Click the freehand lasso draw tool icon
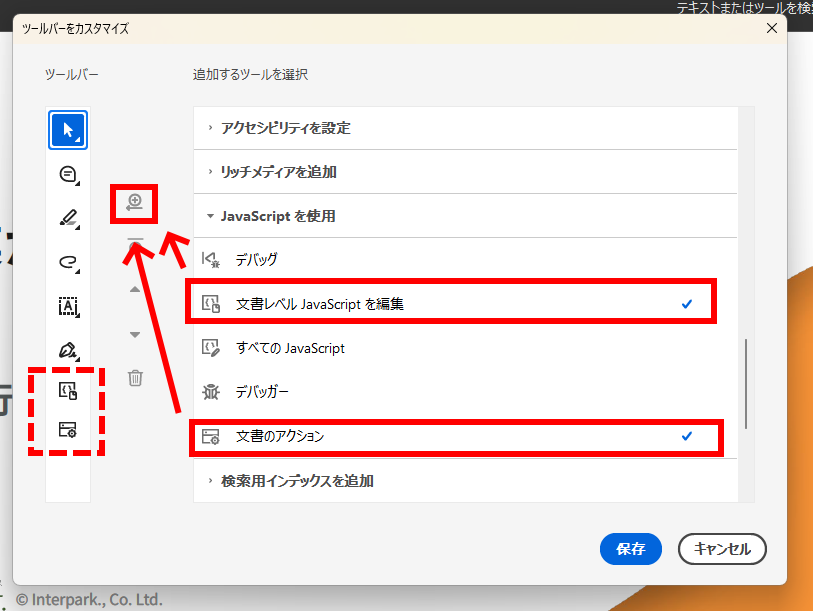The image size is (813, 611). tap(68, 262)
